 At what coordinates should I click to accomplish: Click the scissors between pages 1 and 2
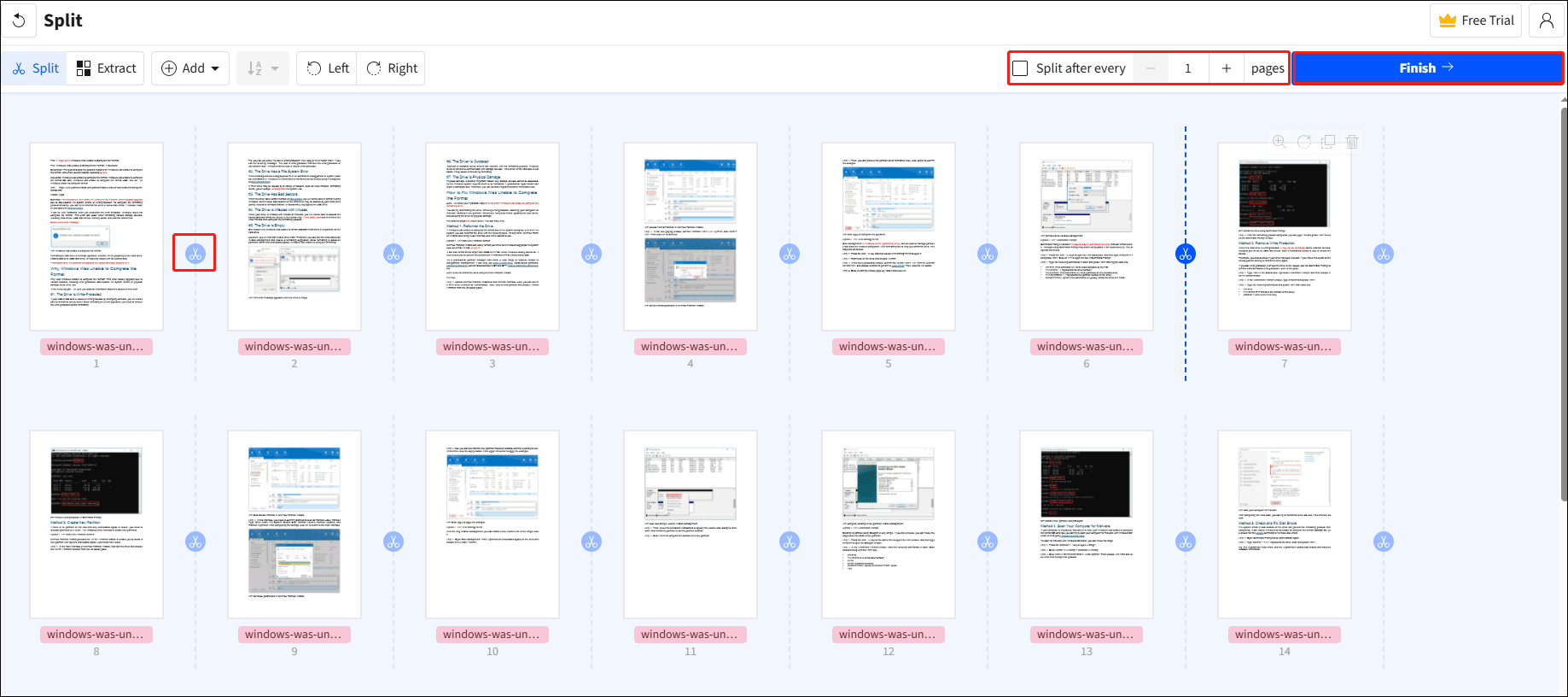195,254
